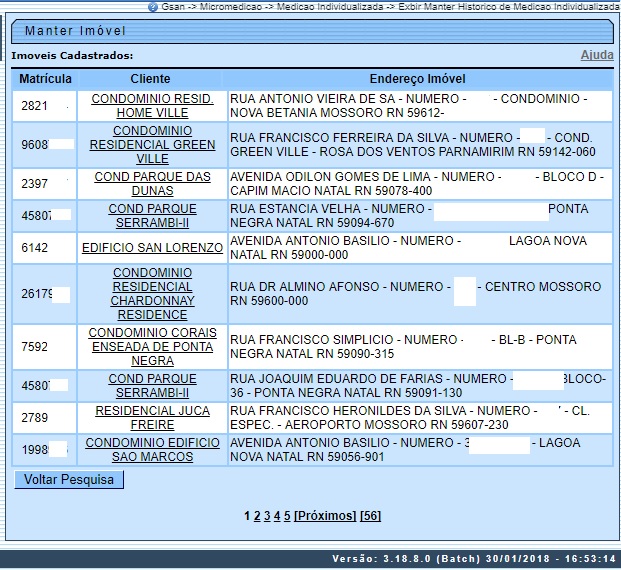Jump to last page 56
621x570 pixels.
(x=370, y=516)
